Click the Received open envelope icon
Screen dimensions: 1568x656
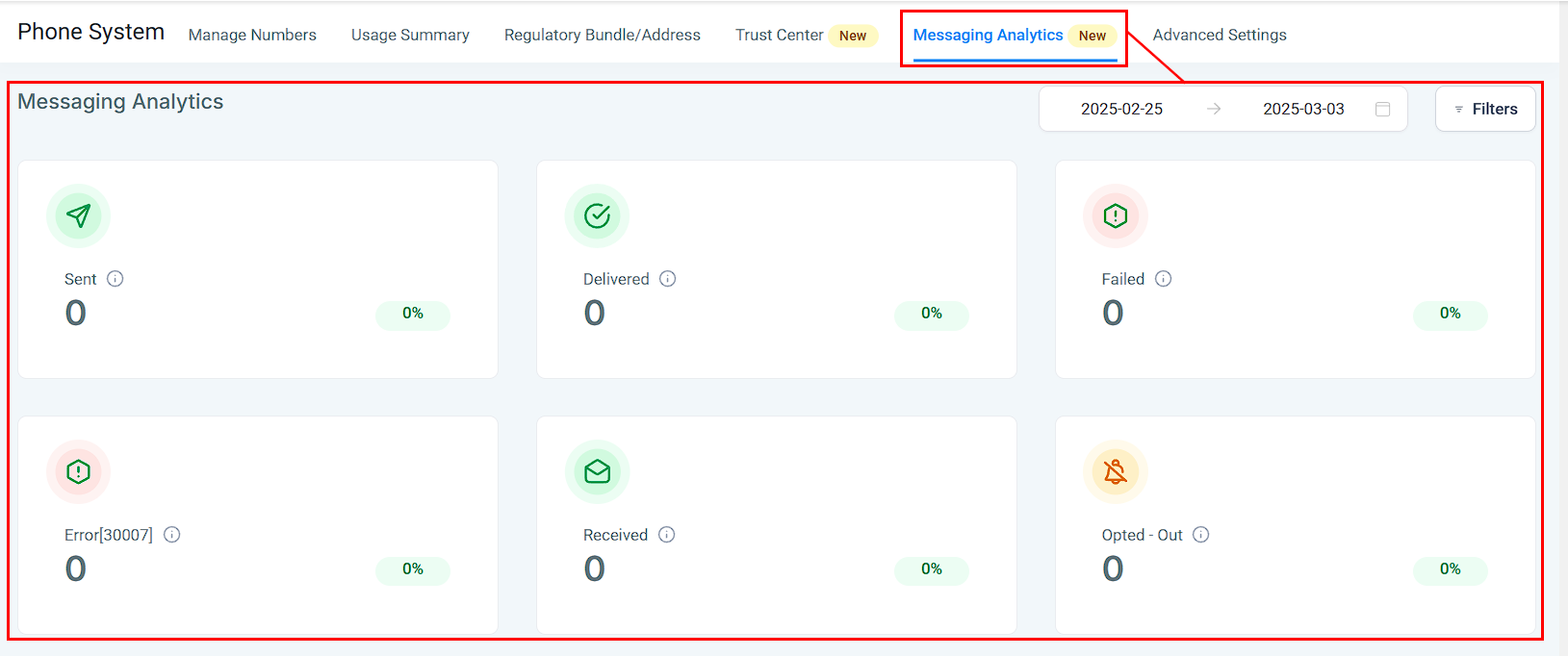click(x=597, y=471)
